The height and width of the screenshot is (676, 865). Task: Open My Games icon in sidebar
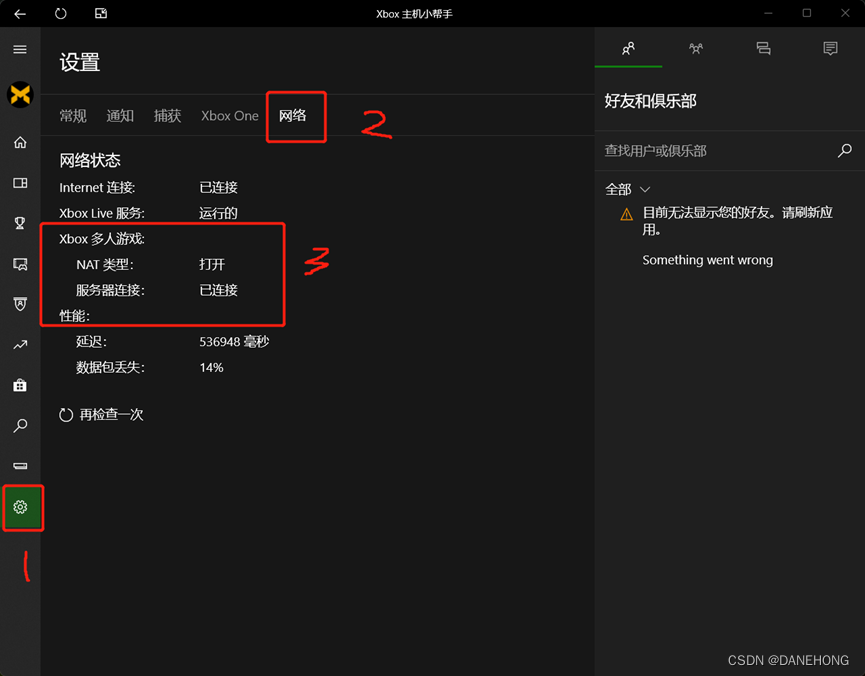(20, 183)
